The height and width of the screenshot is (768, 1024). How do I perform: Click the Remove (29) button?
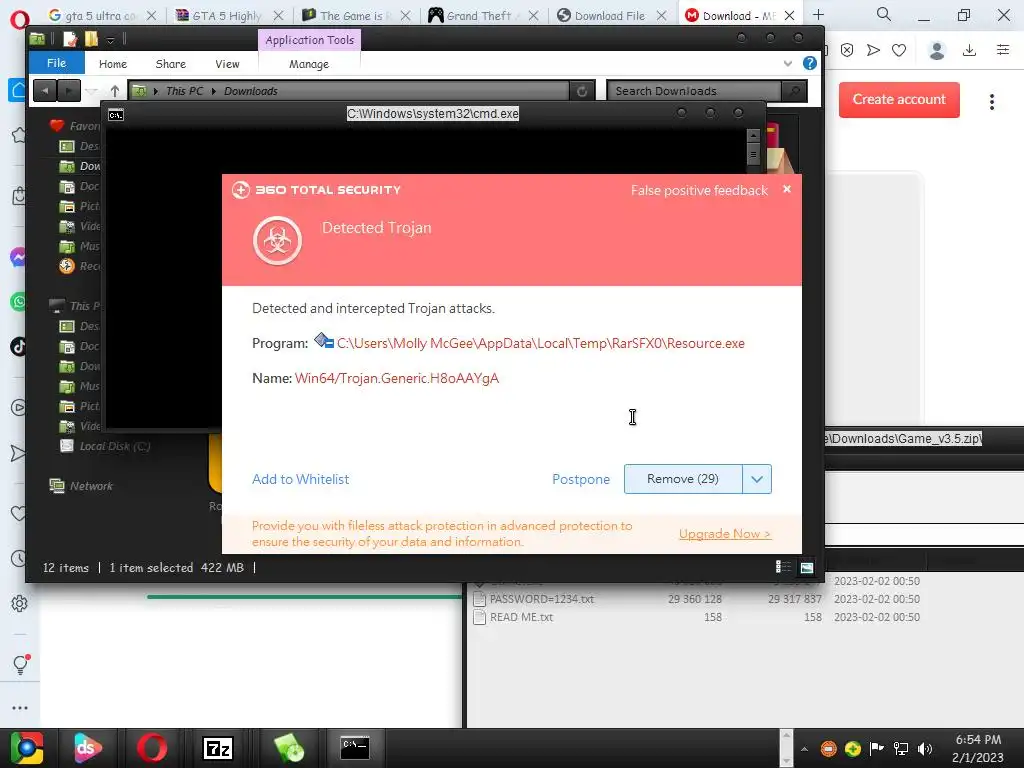pos(683,479)
